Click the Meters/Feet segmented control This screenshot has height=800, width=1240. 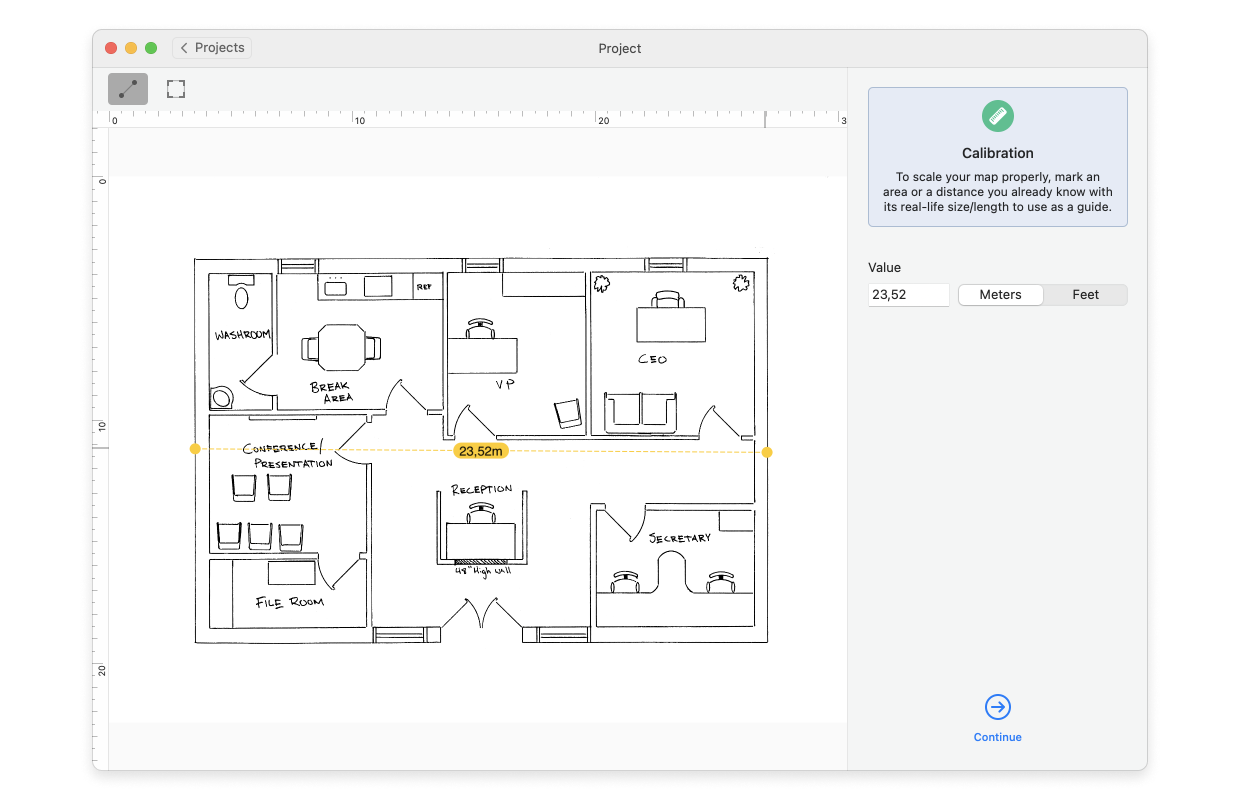pos(1042,294)
